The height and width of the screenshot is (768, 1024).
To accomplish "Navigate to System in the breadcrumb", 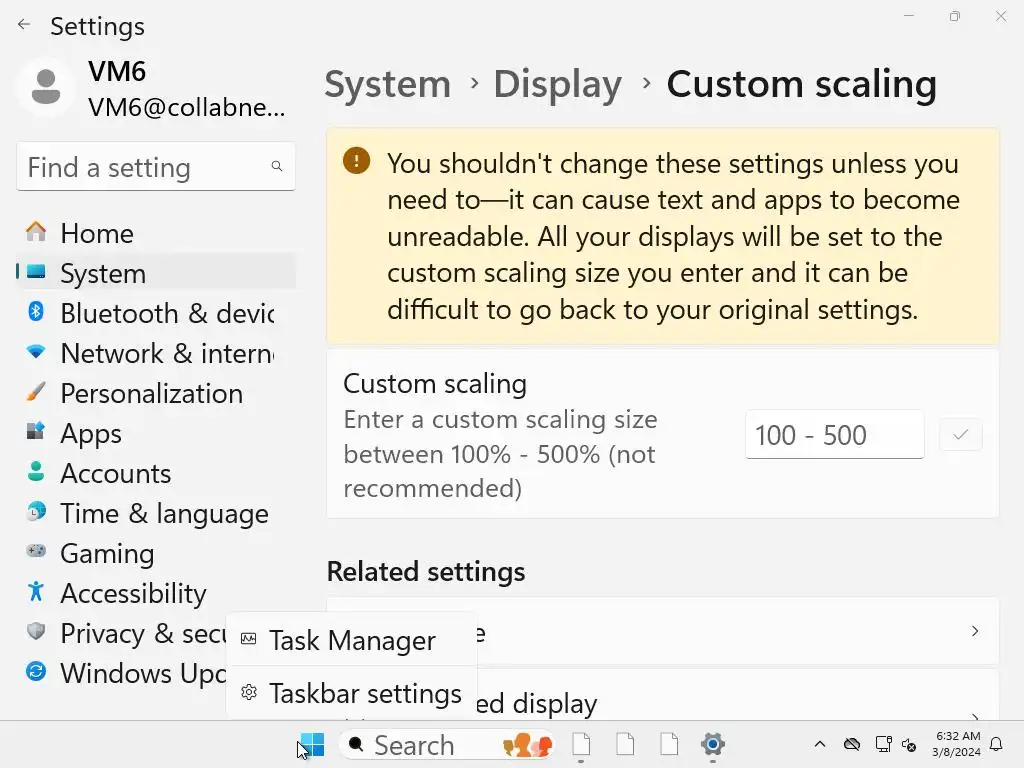I will point(387,84).
